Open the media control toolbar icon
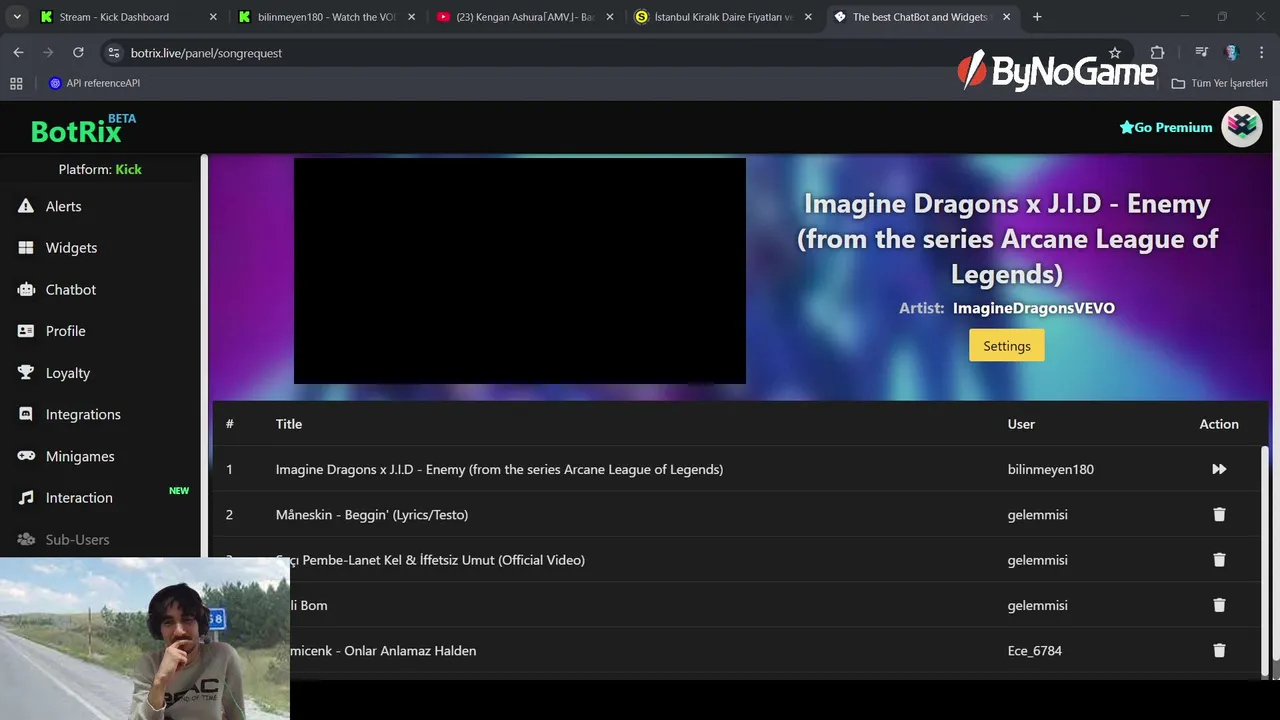The image size is (1280, 720). [1201, 53]
